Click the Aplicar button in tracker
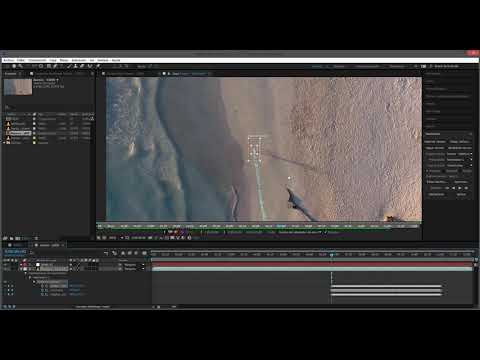This screenshot has height=360, width=480. coord(461,194)
